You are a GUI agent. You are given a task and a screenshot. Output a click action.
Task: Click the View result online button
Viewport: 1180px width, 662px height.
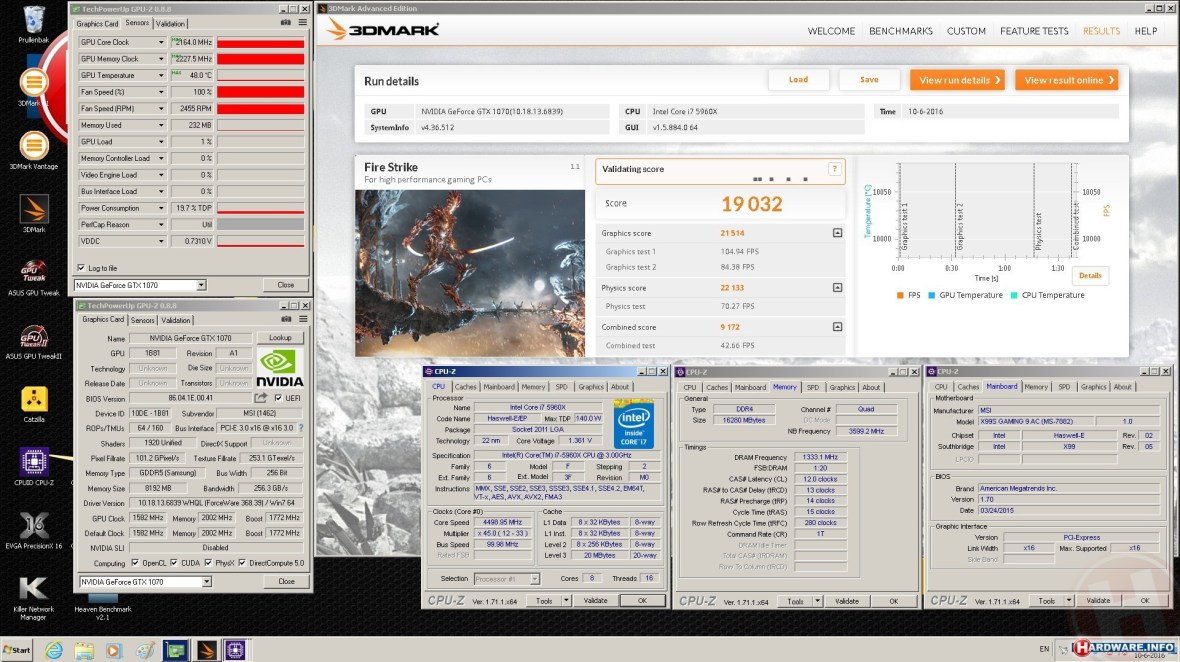tap(1066, 80)
